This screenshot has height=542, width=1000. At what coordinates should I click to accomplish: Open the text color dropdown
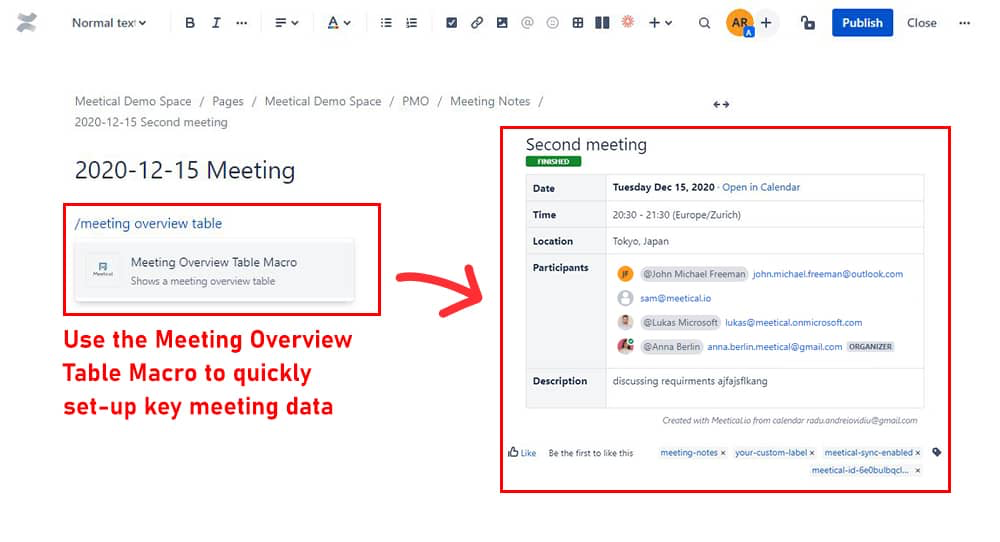(x=339, y=23)
